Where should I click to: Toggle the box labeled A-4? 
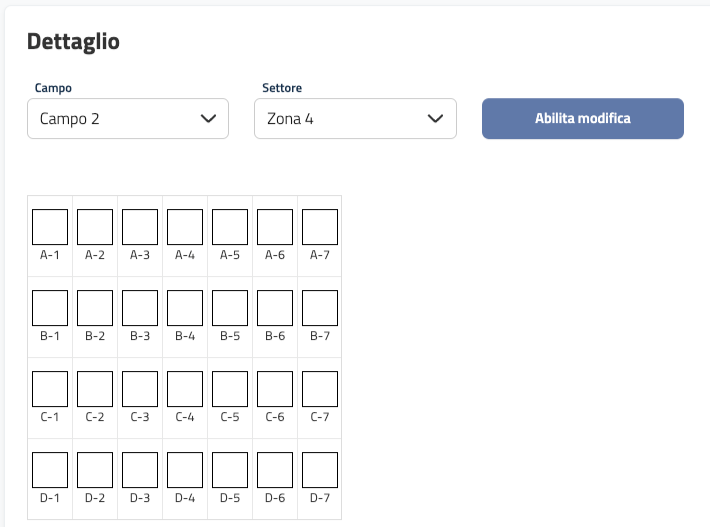185,227
